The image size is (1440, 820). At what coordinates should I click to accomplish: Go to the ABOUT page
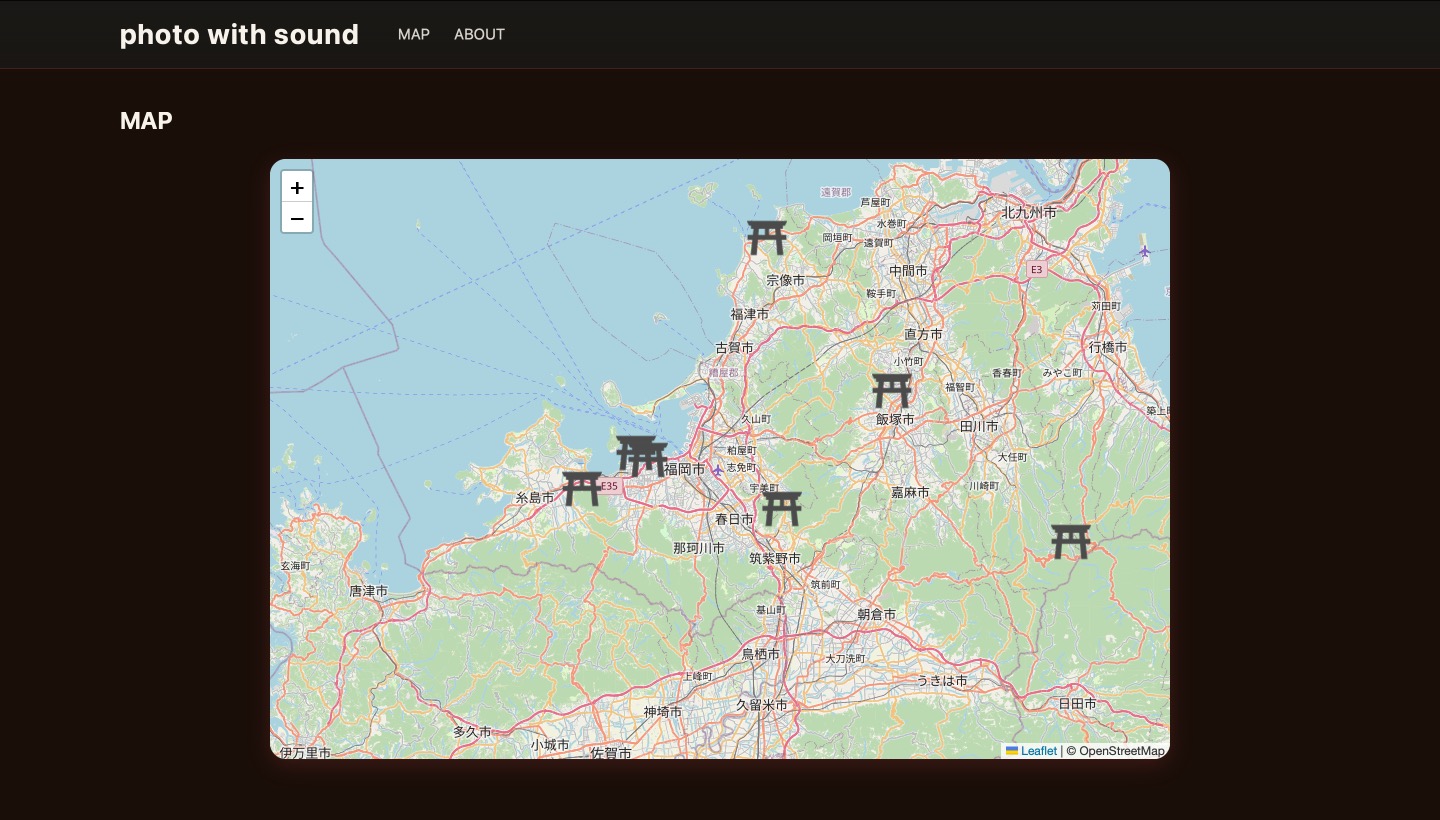coord(479,34)
